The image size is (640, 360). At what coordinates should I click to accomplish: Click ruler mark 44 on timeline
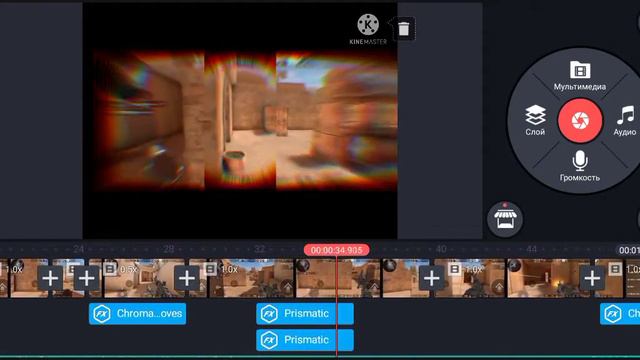click(x=531, y=249)
